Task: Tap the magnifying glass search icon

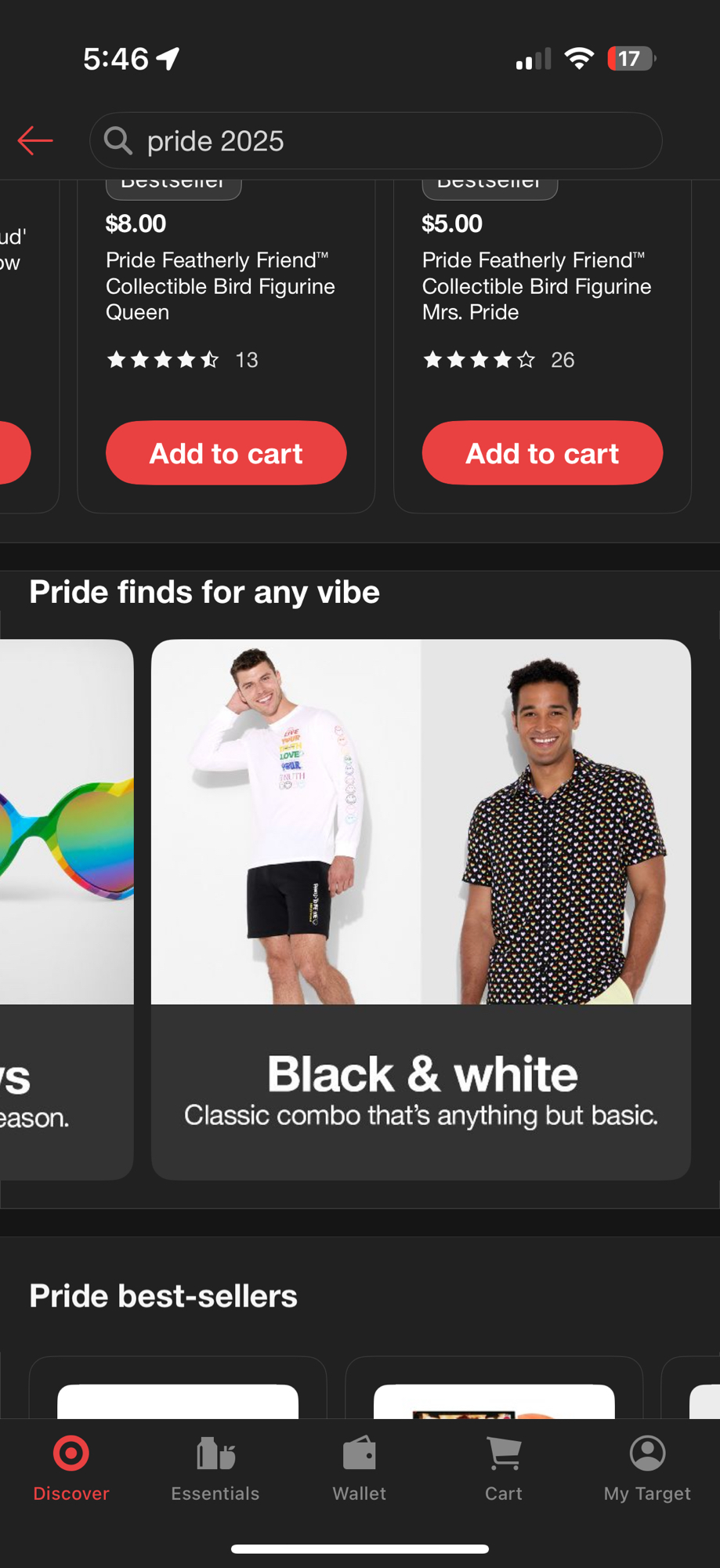Action: (x=118, y=141)
